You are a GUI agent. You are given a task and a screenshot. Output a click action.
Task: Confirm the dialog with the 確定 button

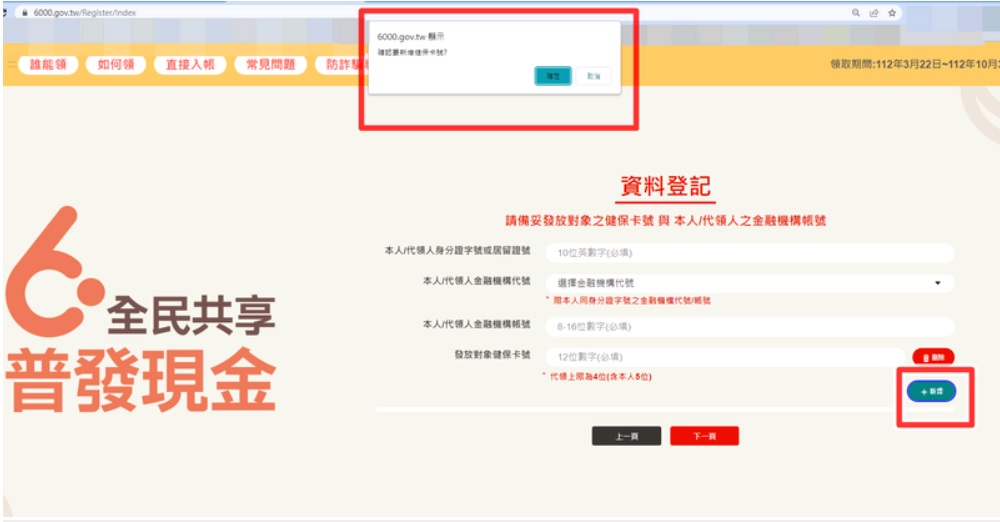point(552,76)
